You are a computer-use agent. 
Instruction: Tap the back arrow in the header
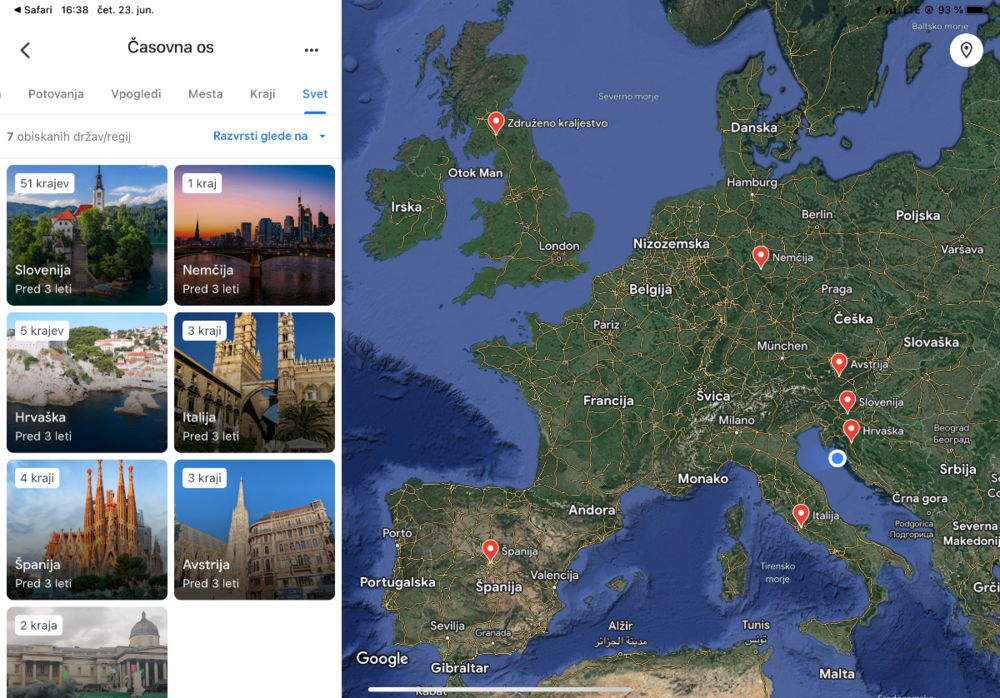click(25, 50)
